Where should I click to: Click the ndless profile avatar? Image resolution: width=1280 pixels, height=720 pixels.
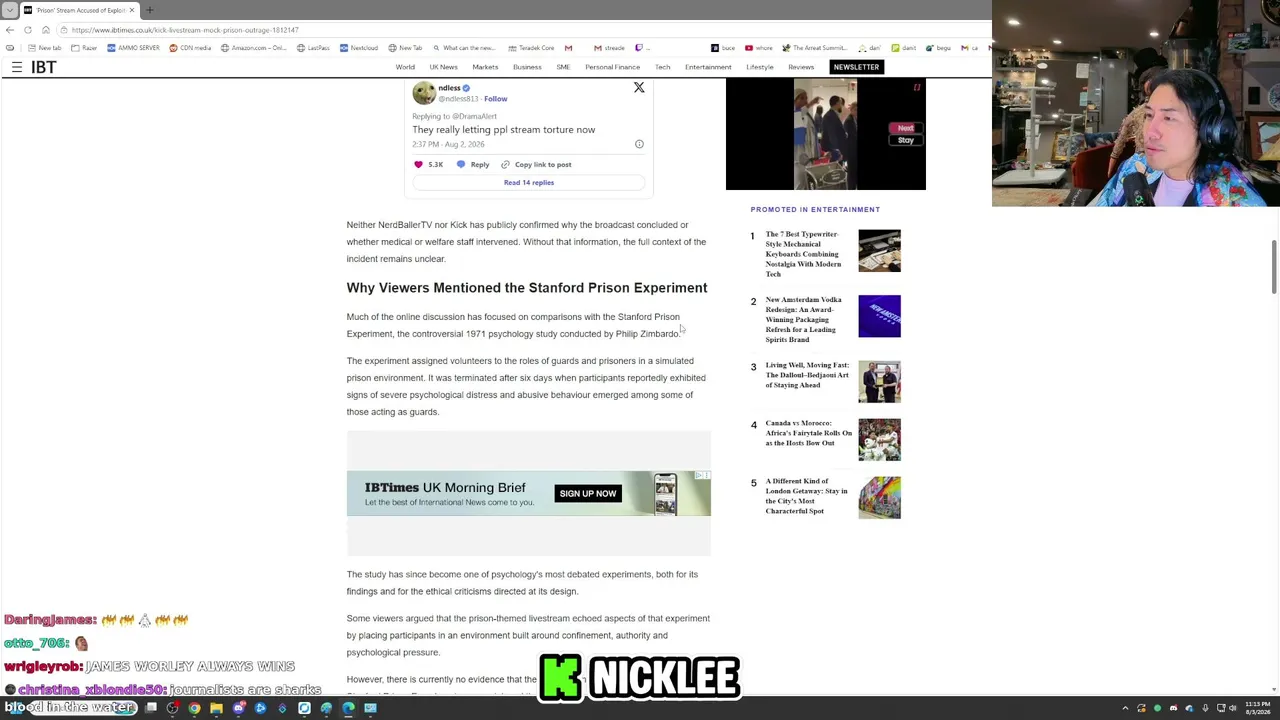coord(424,92)
